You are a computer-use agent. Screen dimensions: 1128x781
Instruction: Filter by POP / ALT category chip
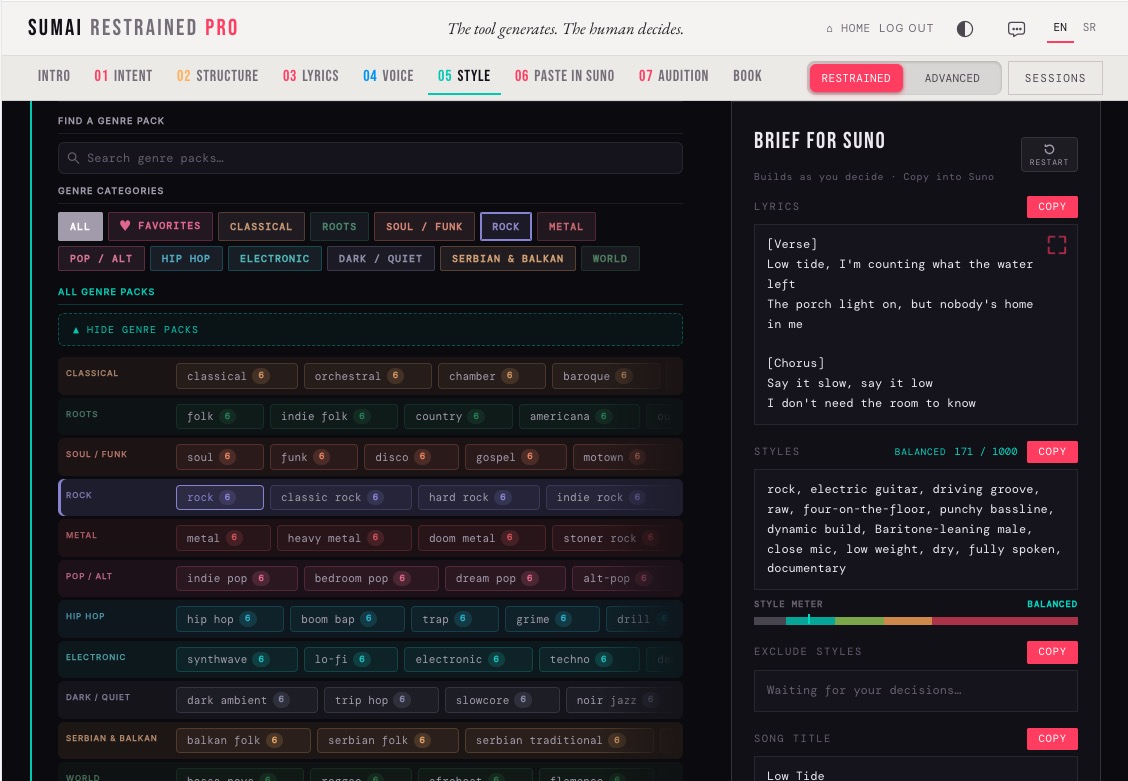pos(101,258)
